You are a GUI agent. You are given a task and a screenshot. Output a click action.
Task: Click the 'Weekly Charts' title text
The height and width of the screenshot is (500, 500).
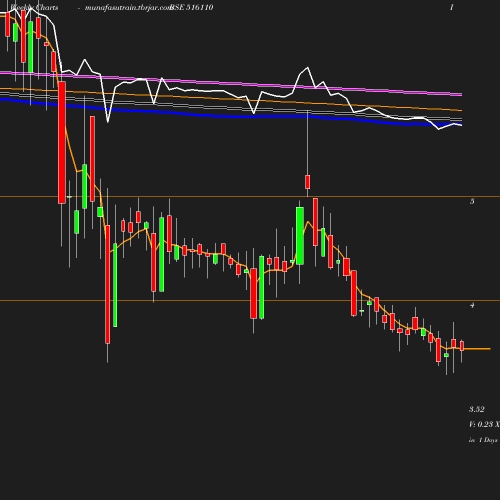[34, 7]
